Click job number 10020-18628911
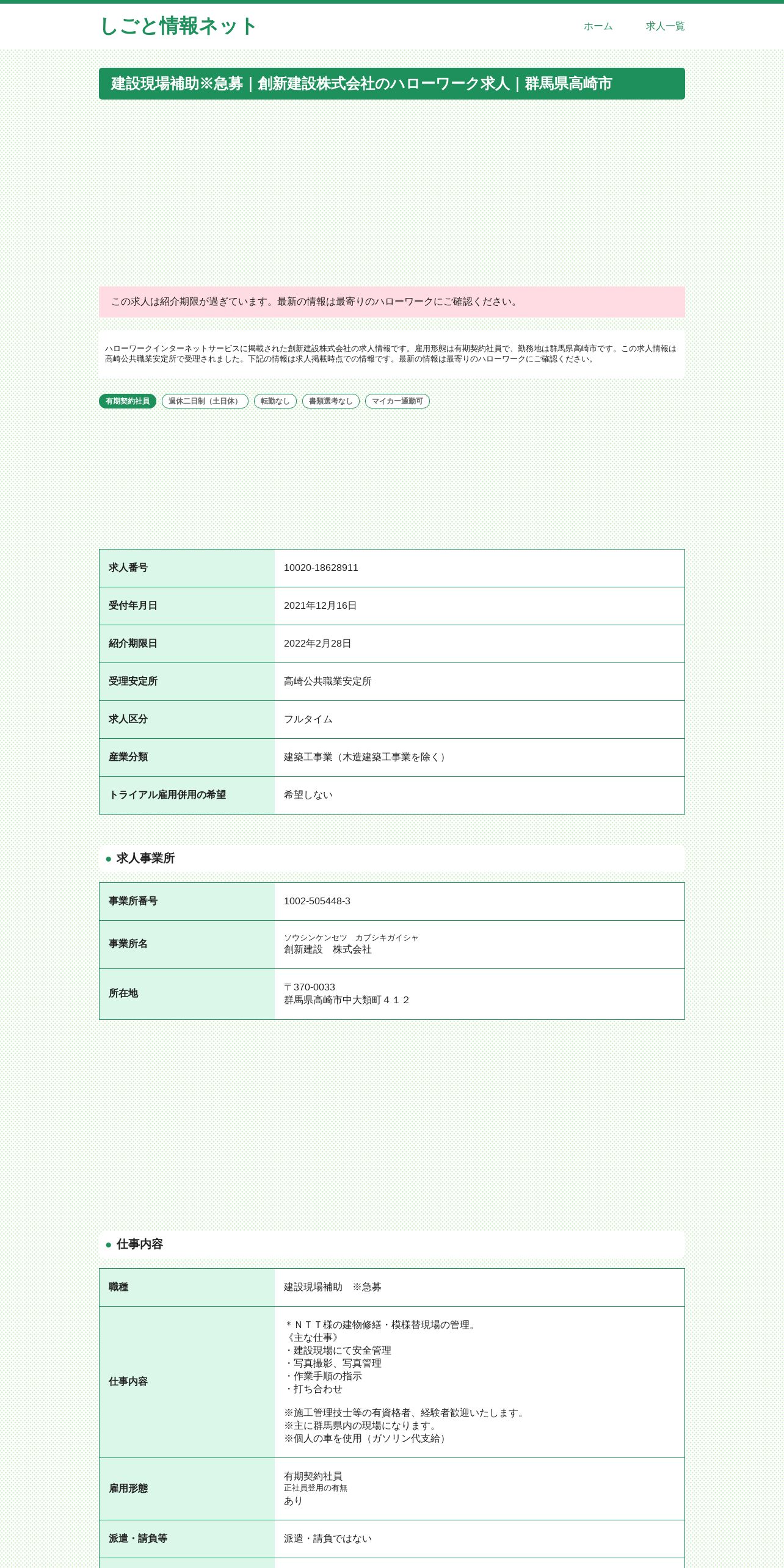The height and width of the screenshot is (1568, 784). pos(321,568)
